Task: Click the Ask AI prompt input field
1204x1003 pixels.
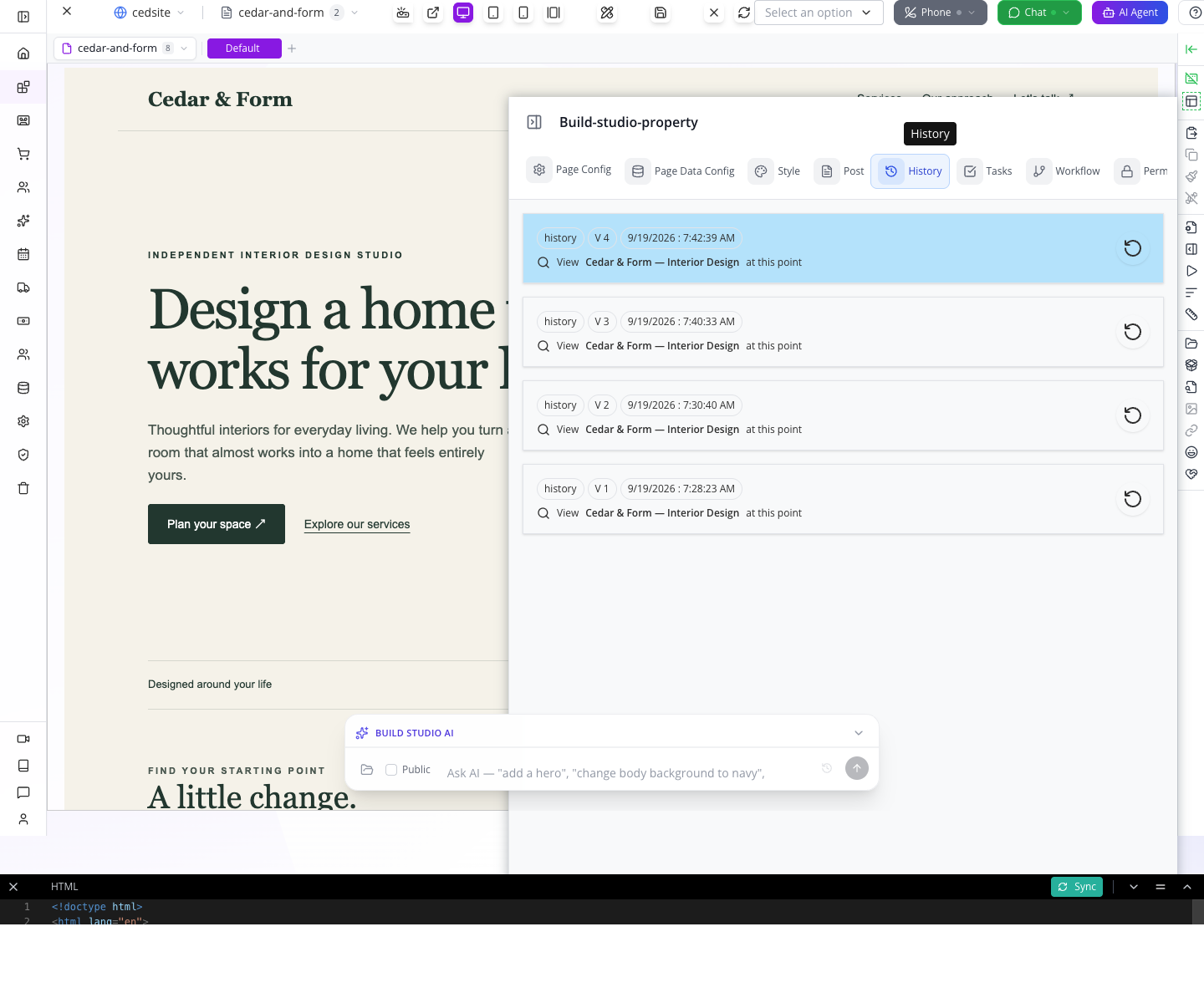Action: 627,773
